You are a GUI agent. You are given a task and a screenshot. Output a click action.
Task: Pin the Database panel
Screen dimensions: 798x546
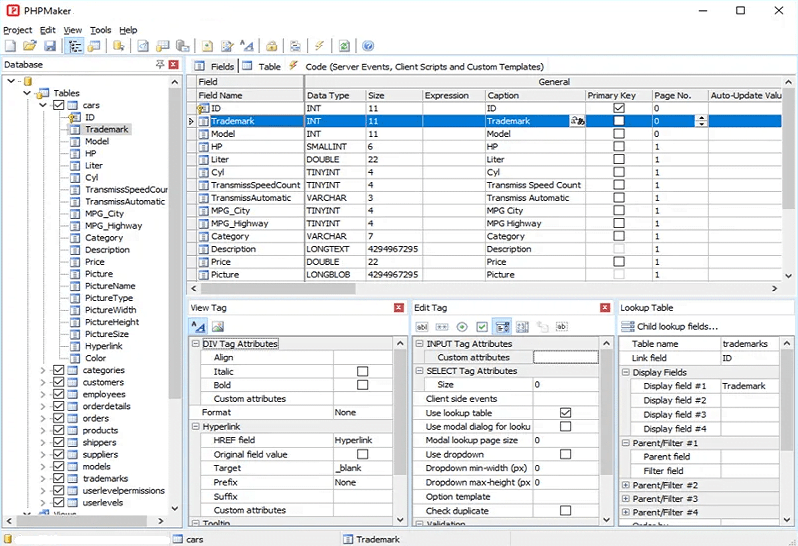click(x=160, y=65)
